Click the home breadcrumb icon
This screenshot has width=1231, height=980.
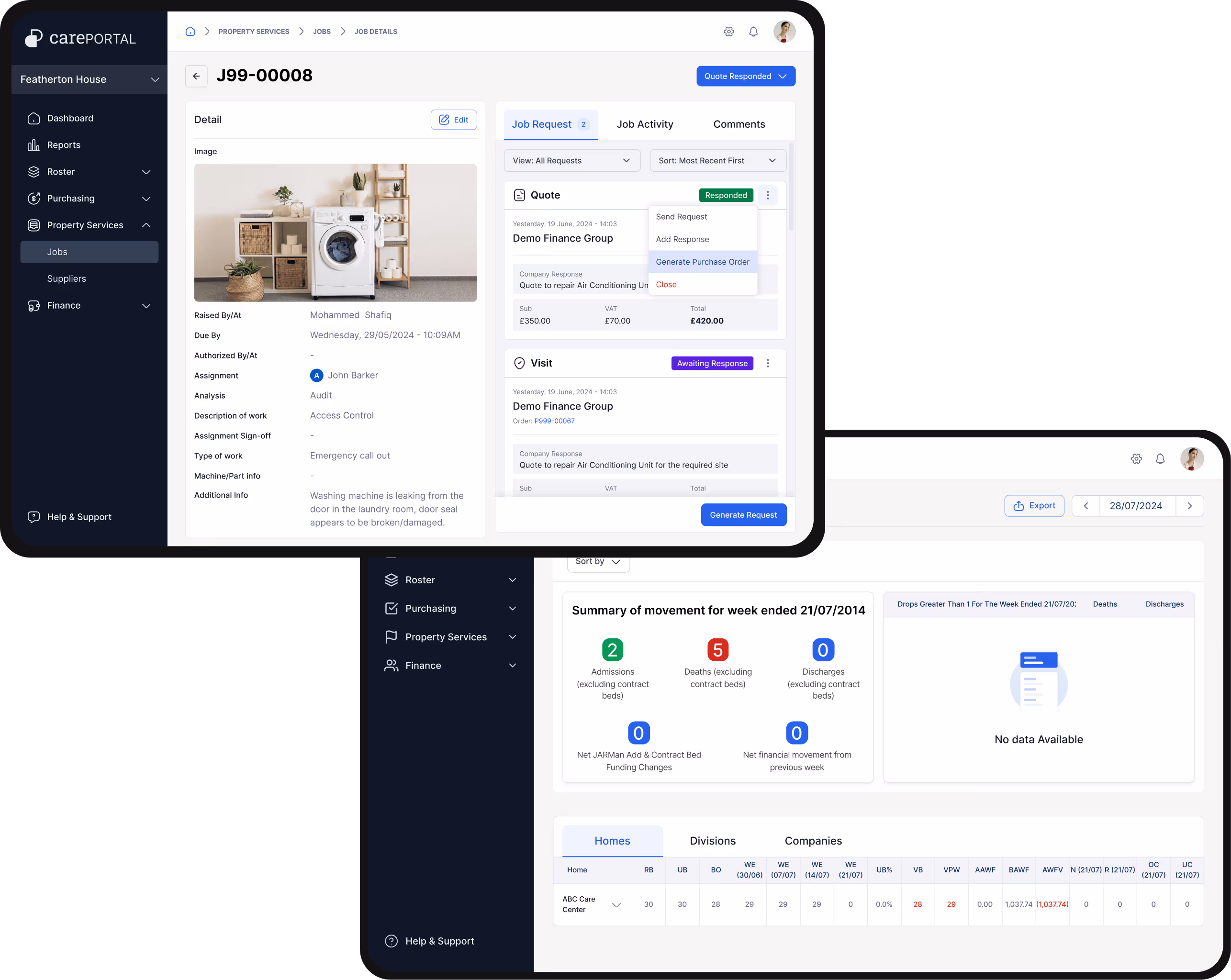190,32
